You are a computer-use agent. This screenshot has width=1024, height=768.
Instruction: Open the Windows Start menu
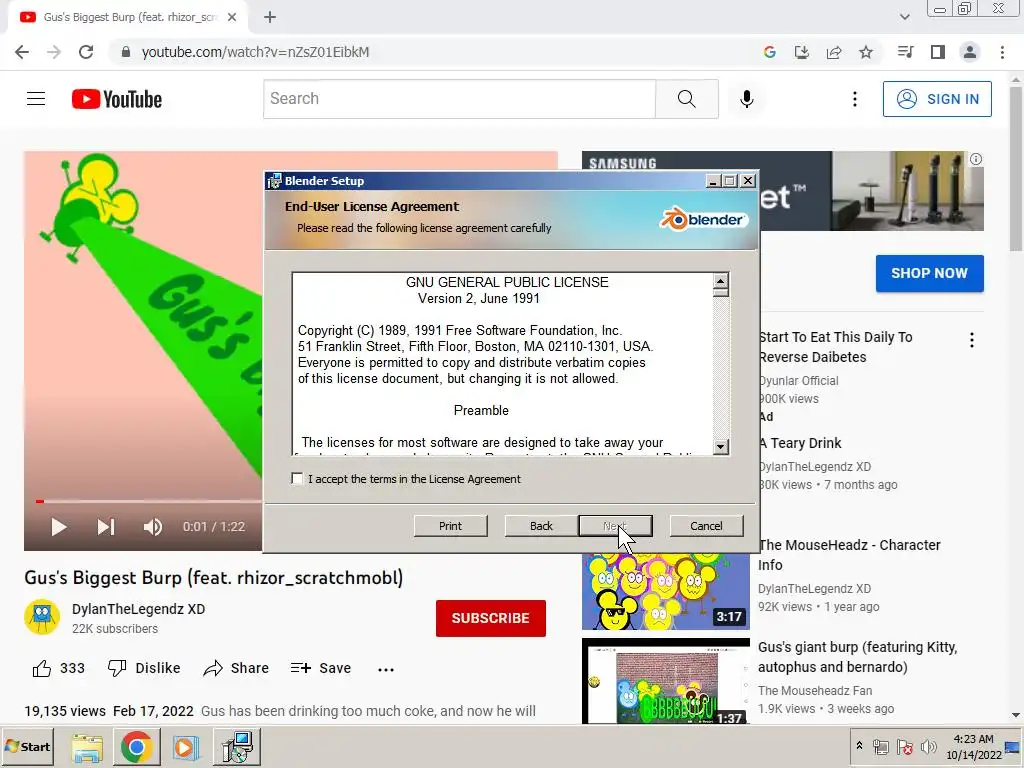point(28,746)
